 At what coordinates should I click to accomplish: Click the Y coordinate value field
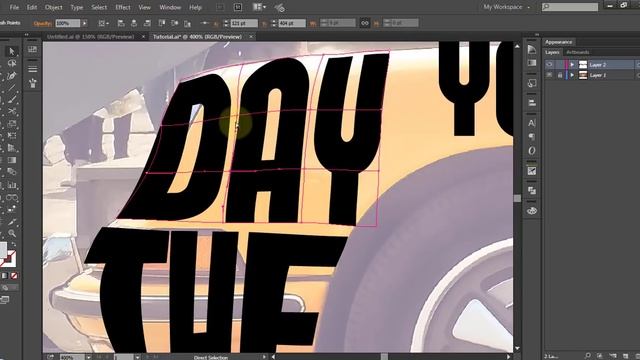click(292, 23)
